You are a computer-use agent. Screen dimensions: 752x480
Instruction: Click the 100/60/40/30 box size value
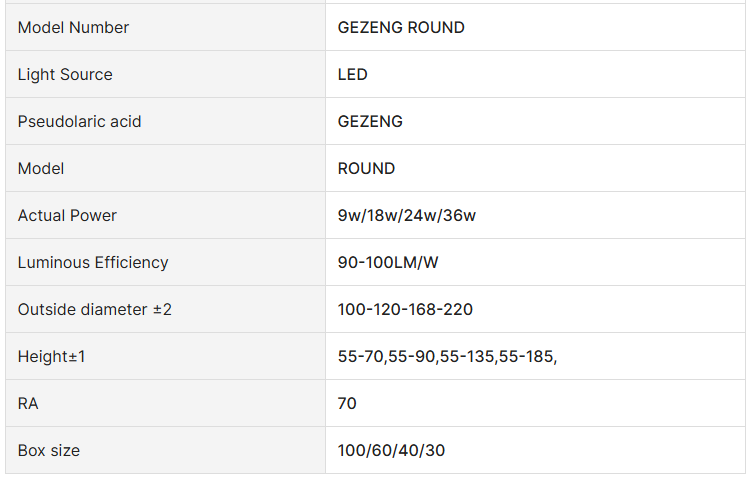point(391,451)
